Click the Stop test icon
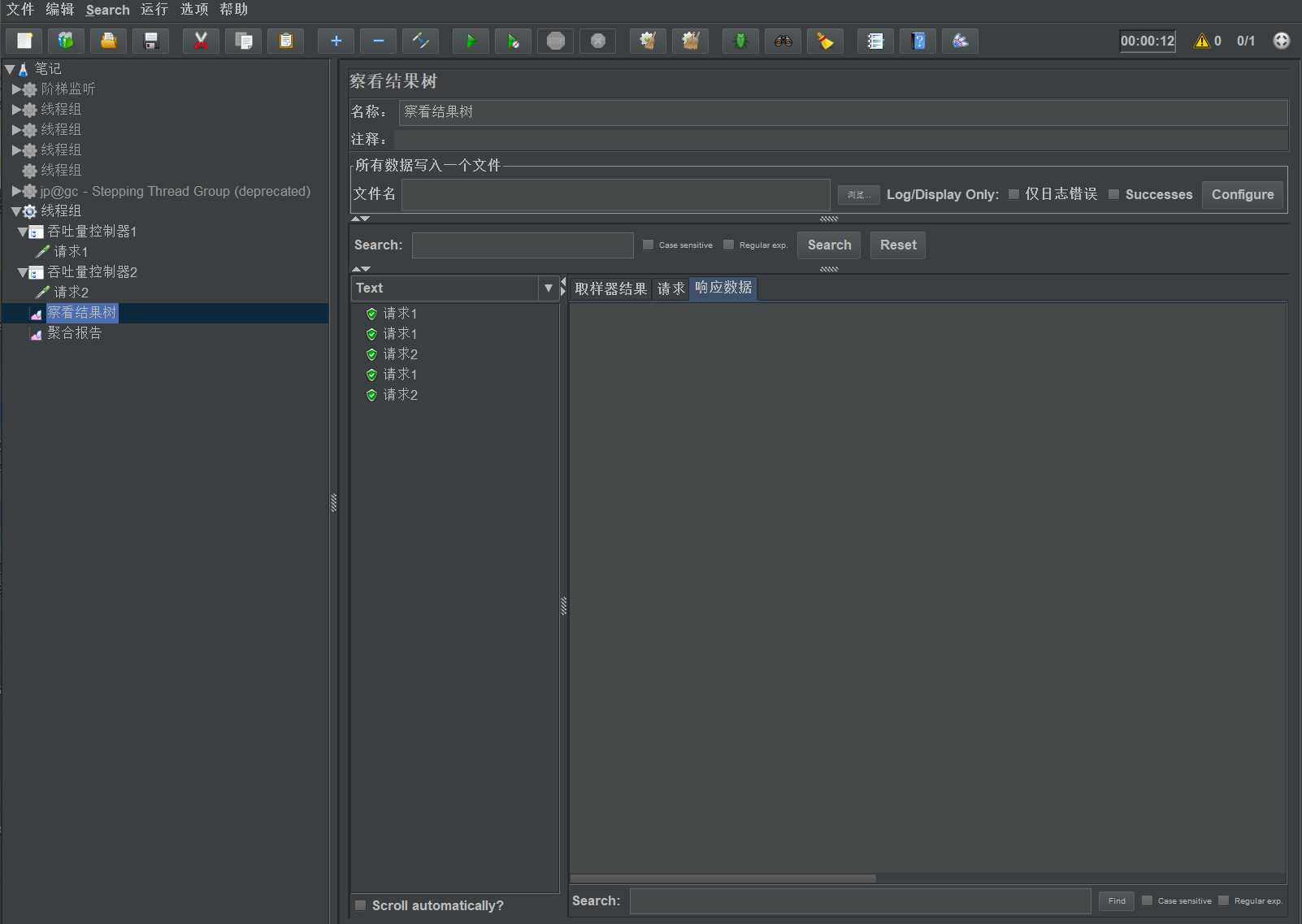 click(x=555, y=41)
